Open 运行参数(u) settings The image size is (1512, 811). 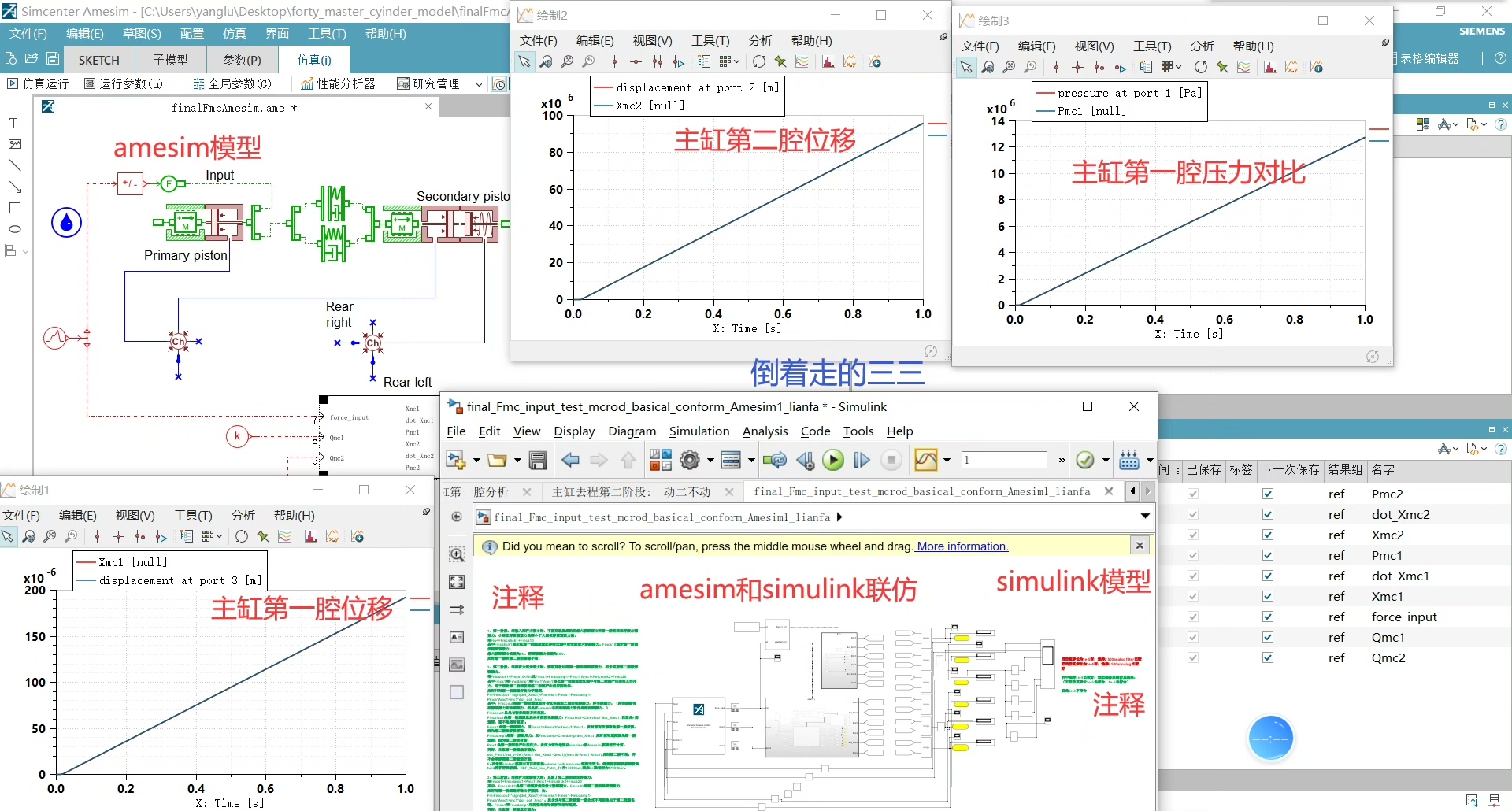pos(124,83)
